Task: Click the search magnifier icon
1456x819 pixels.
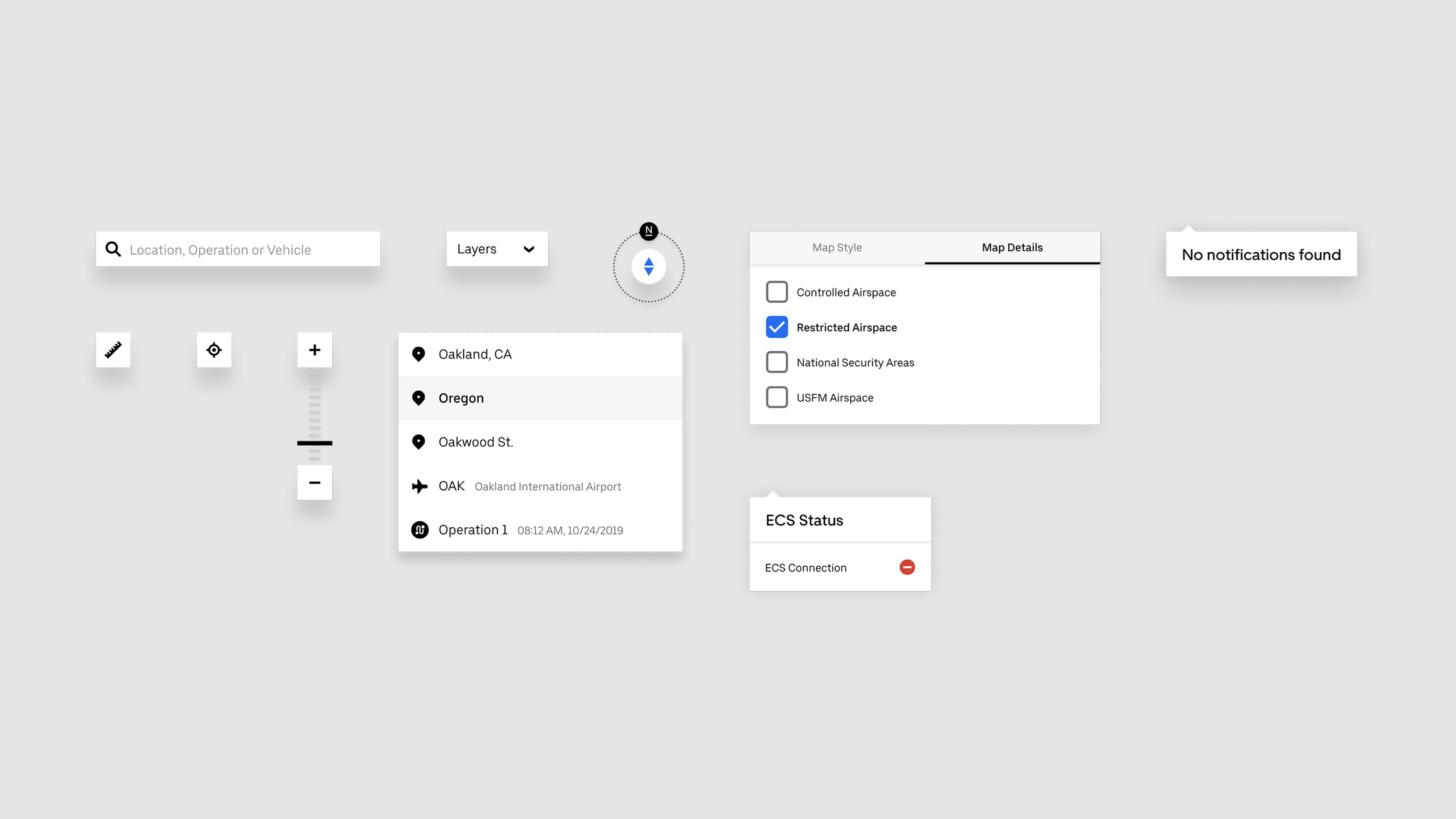Action: (113, 249)
